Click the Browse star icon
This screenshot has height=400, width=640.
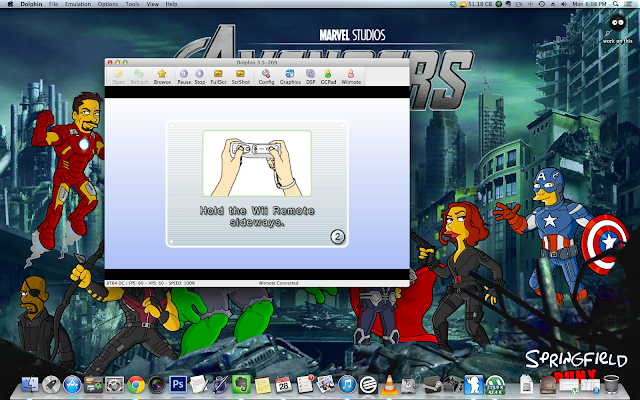162,76
